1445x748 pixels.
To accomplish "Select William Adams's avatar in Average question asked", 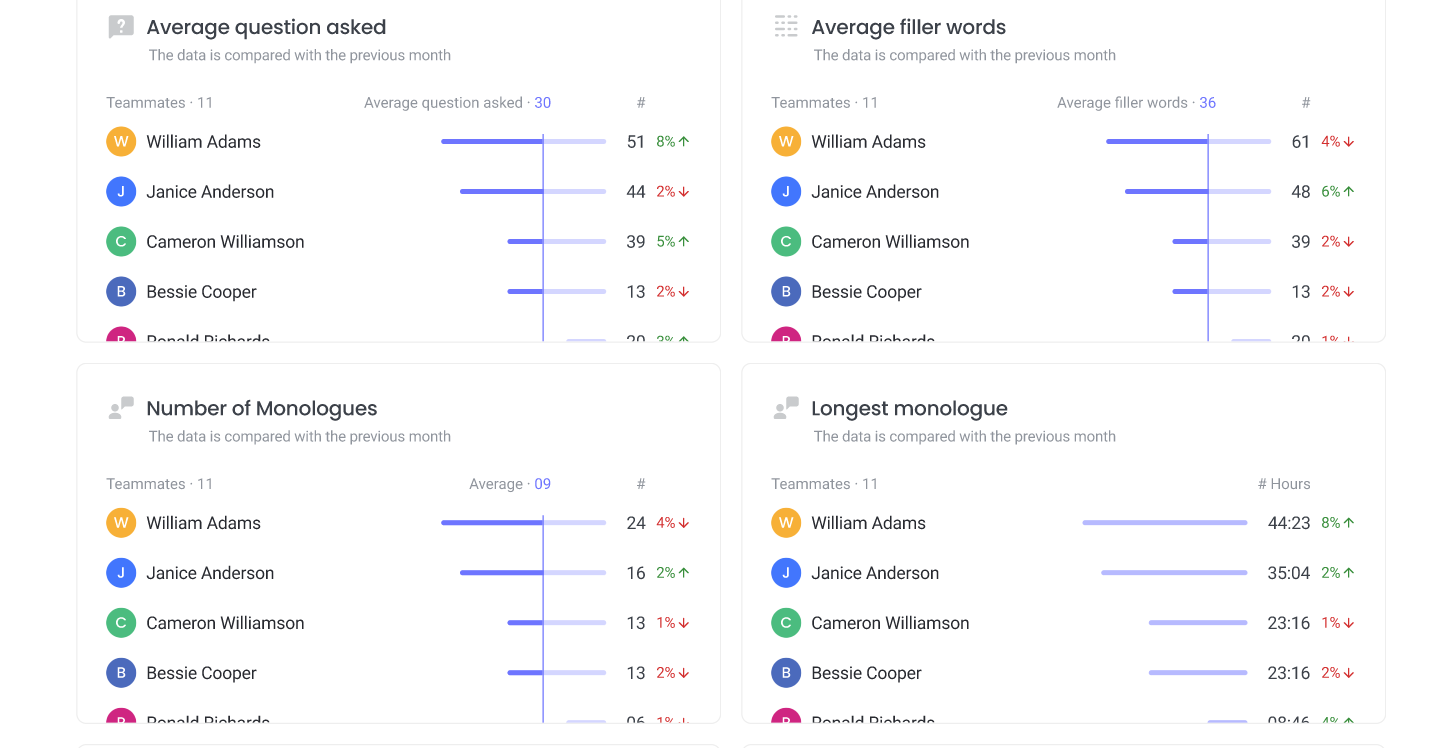I will tap(120, 141).
